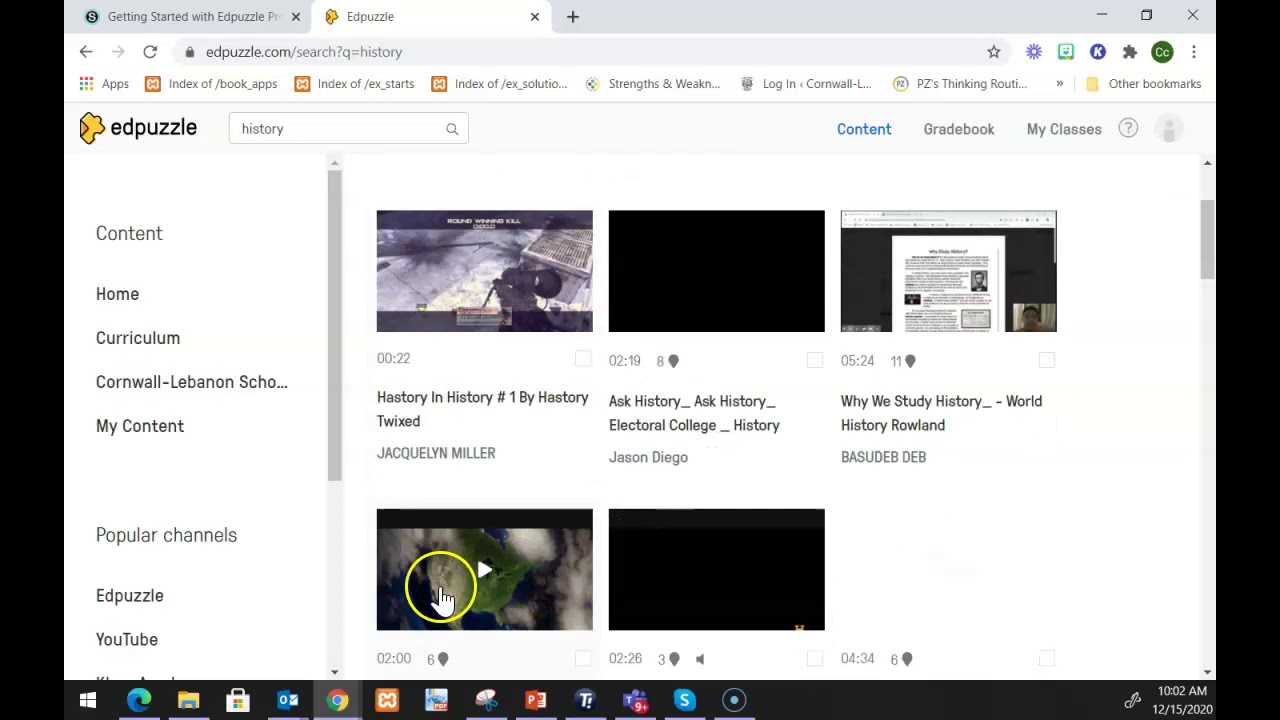Select the YouTube popular channel

click(127, 640)
